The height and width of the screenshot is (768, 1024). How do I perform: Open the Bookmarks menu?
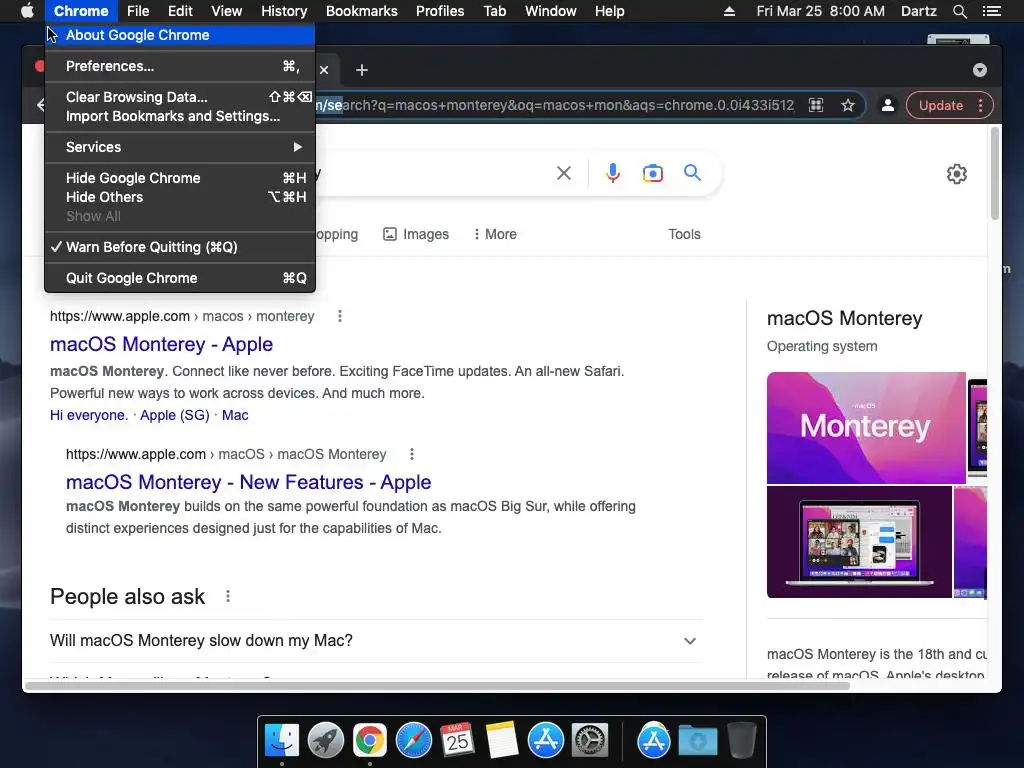tap(362, 11)
